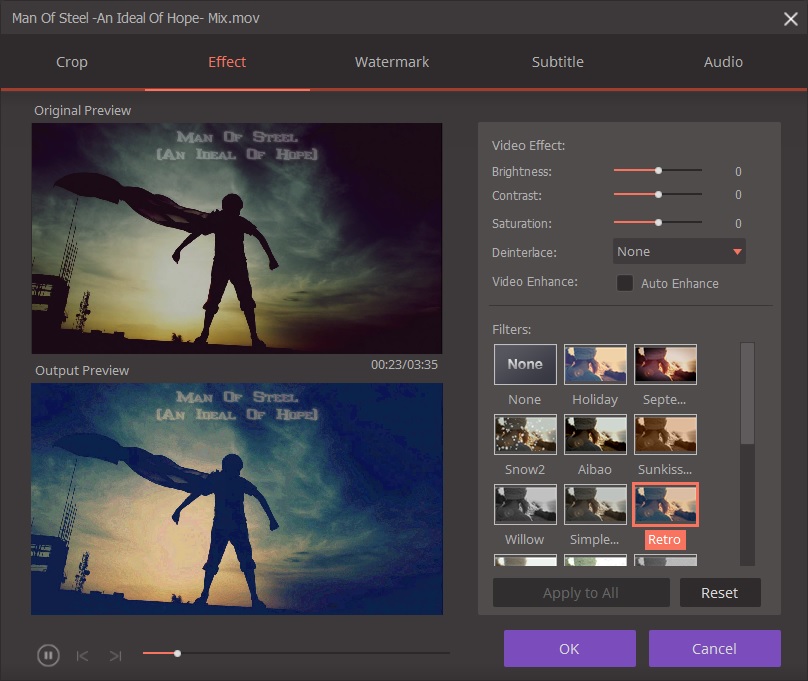Screen dimensions: 808x681
Task: Switch to the Audio tab
Action: [723, 62]
